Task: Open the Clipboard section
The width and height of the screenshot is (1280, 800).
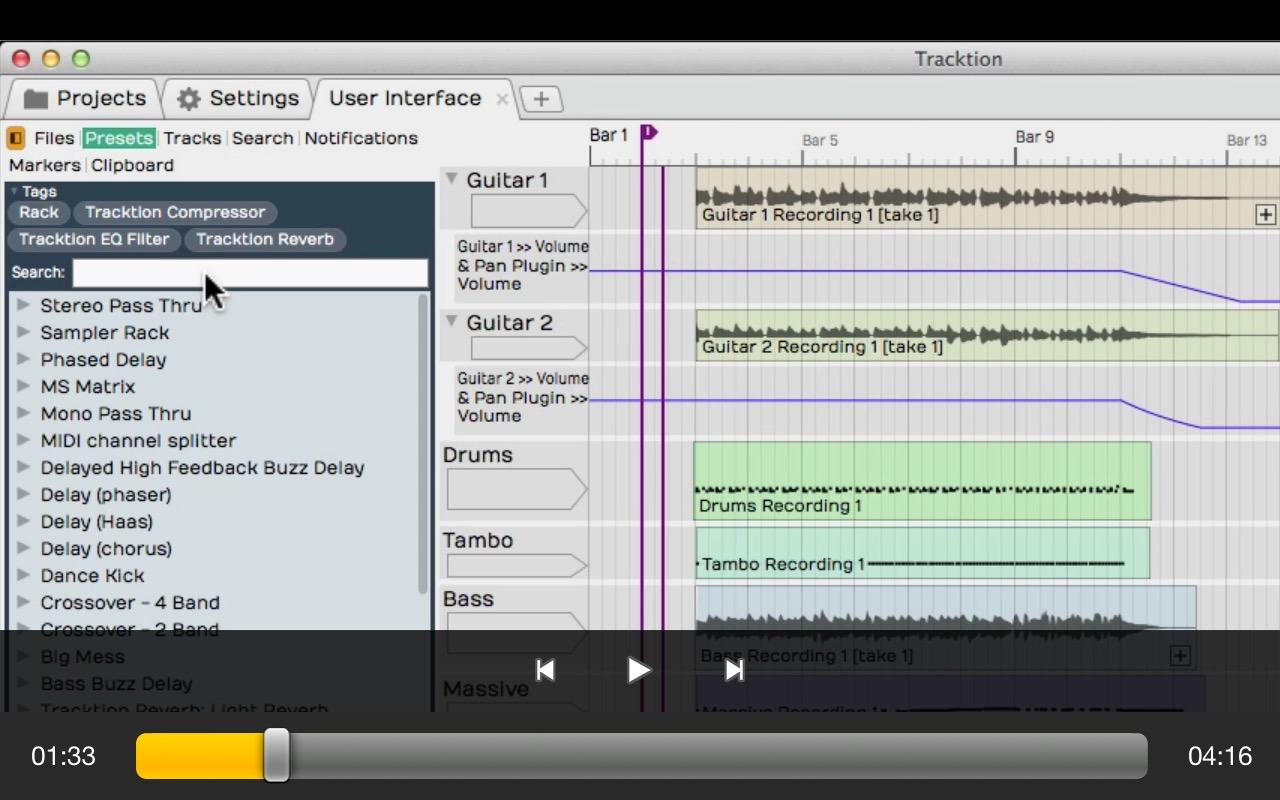Action: [132, 165]
